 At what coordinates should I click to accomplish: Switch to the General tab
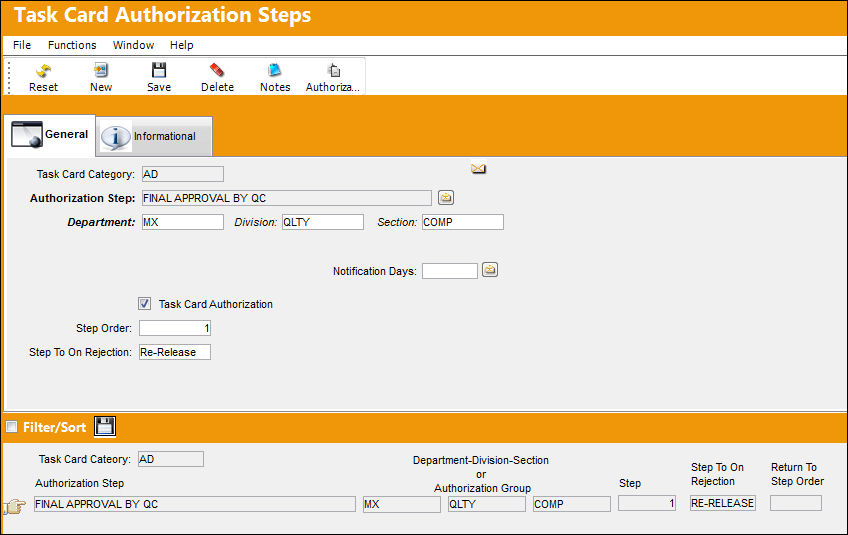pyautogui.click(x=50, y=135)
